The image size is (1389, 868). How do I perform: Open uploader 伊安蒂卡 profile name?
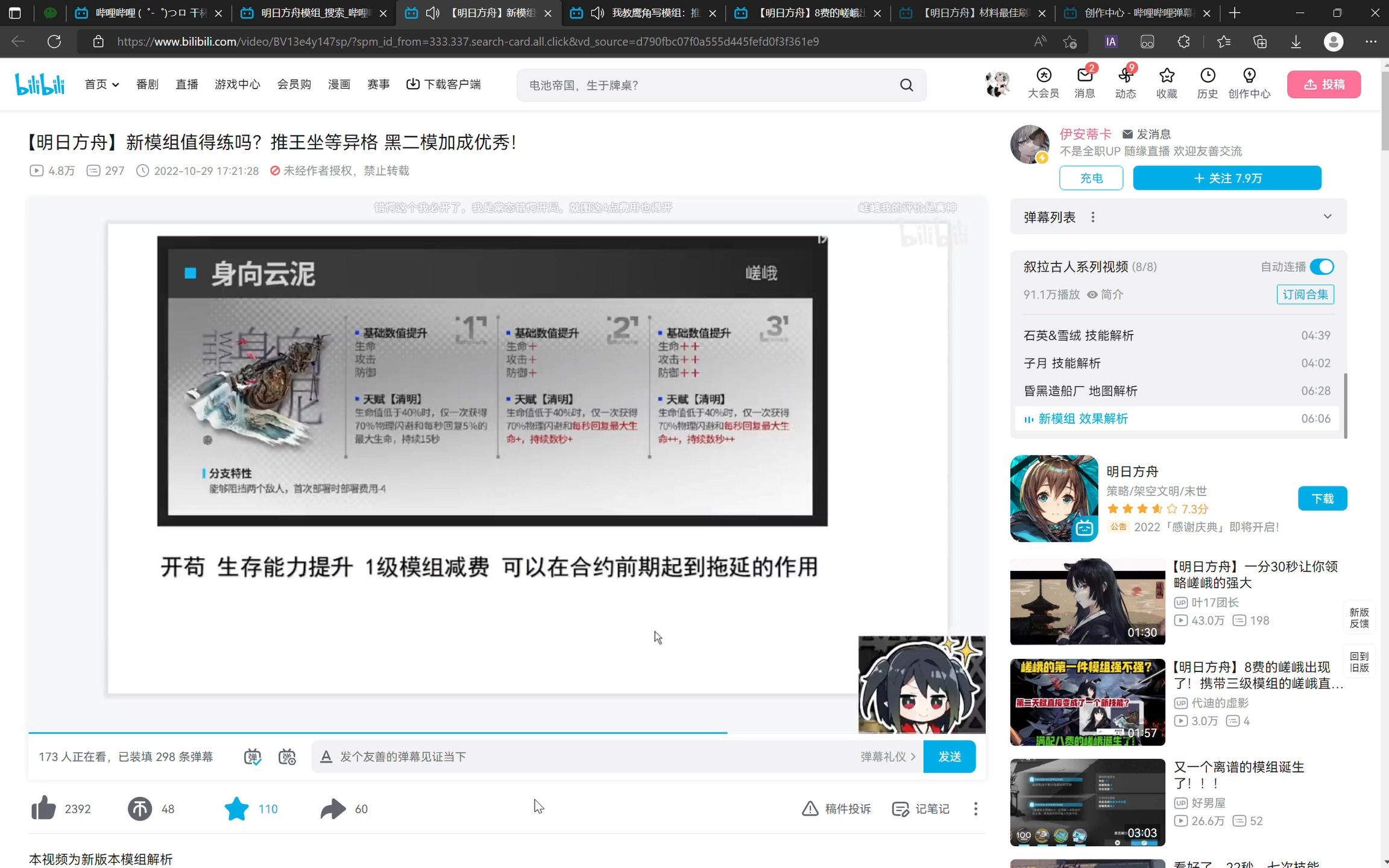[1085, 134]
